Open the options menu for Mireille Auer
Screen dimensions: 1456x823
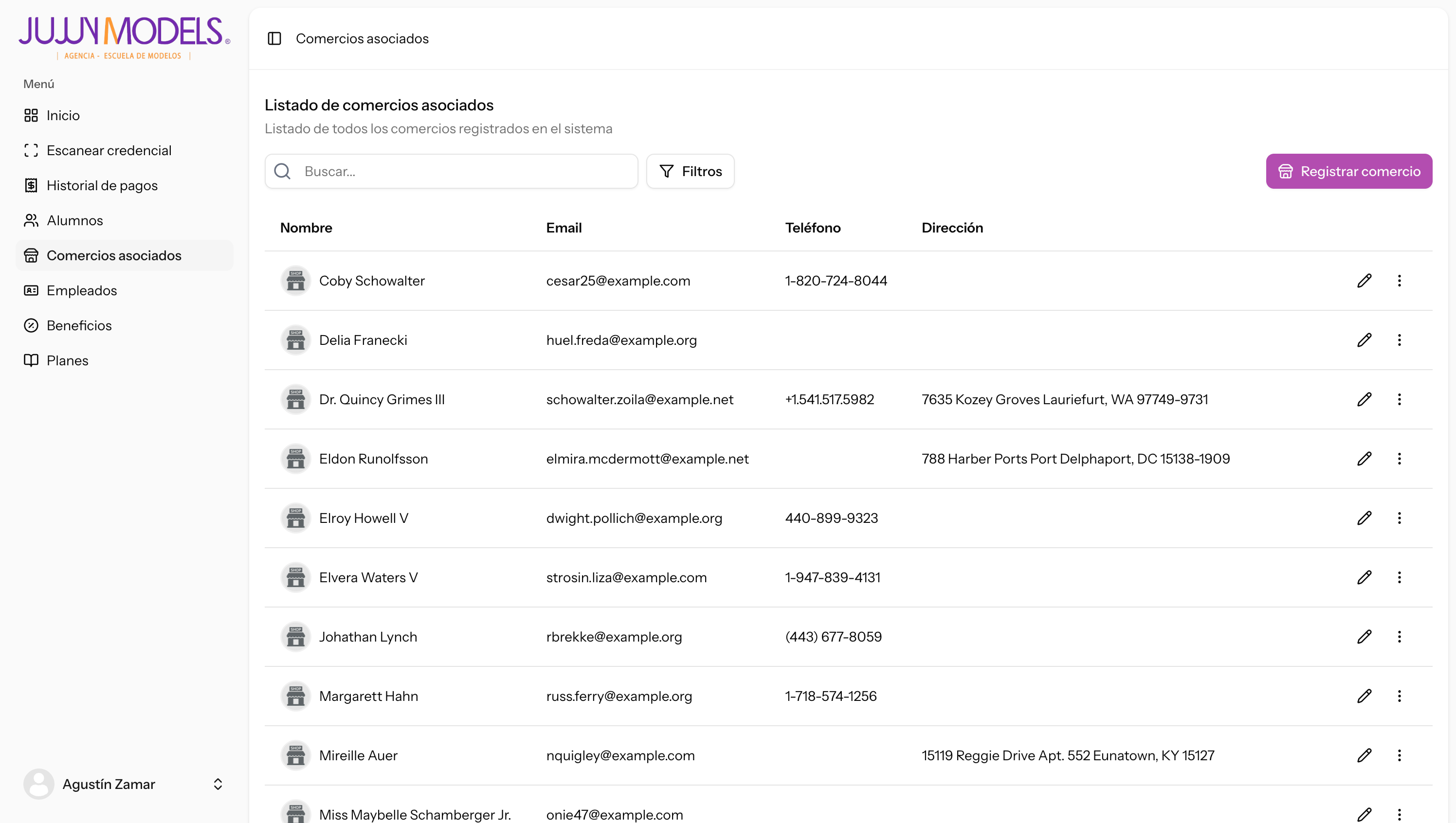click(x=1399, y=756)
